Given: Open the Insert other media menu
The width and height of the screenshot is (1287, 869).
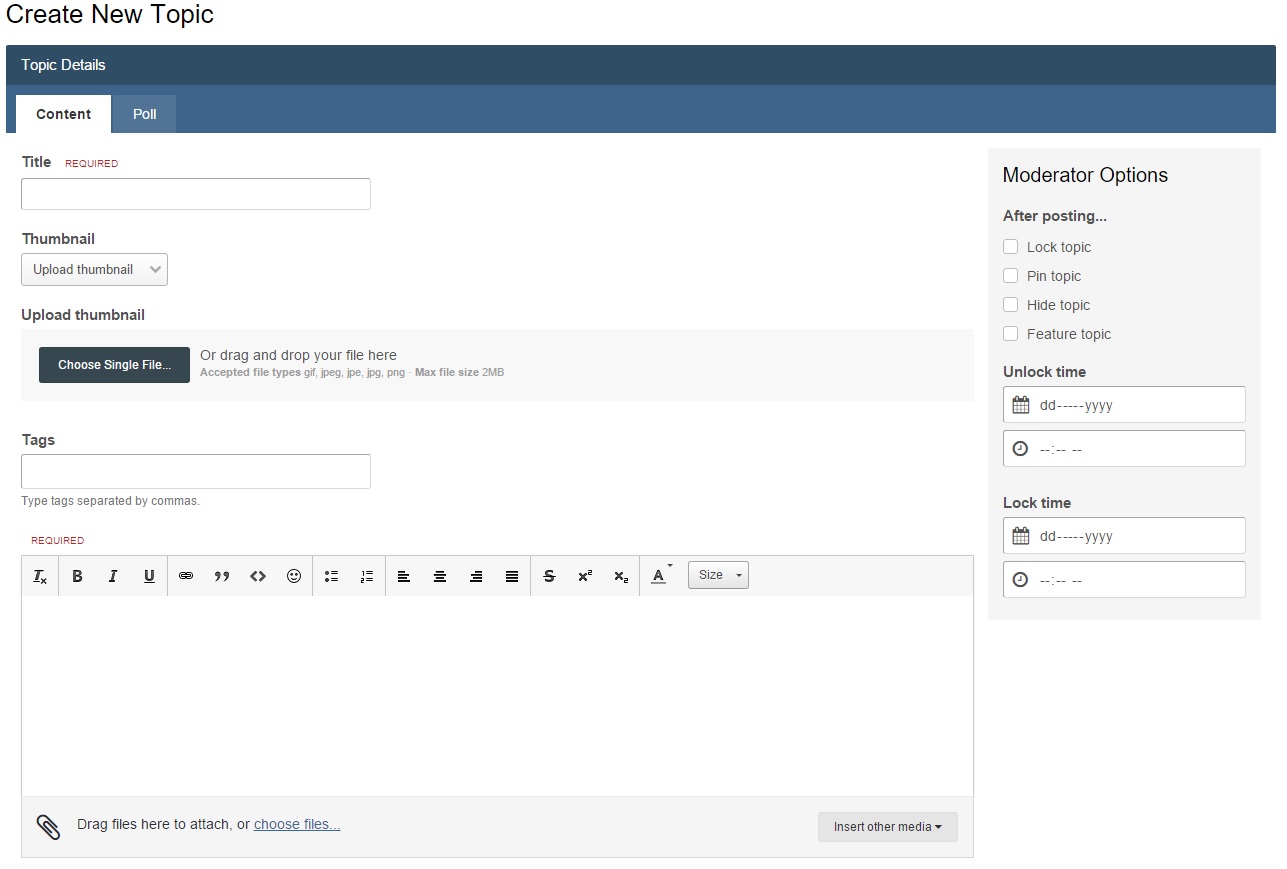Looking at the screenshot, I should tap(887, 827).
